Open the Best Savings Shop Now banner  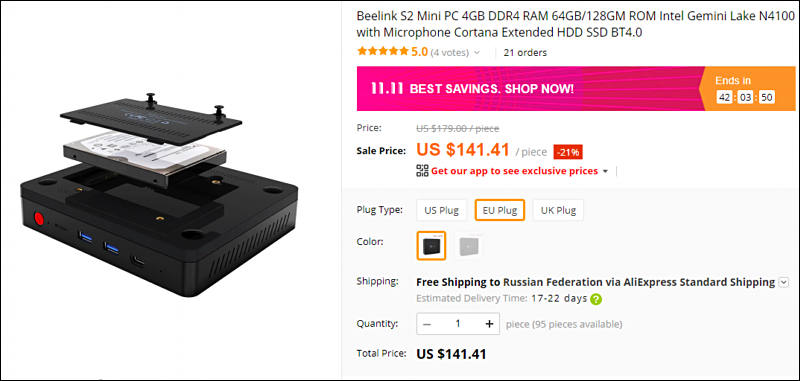pos(528,89)
